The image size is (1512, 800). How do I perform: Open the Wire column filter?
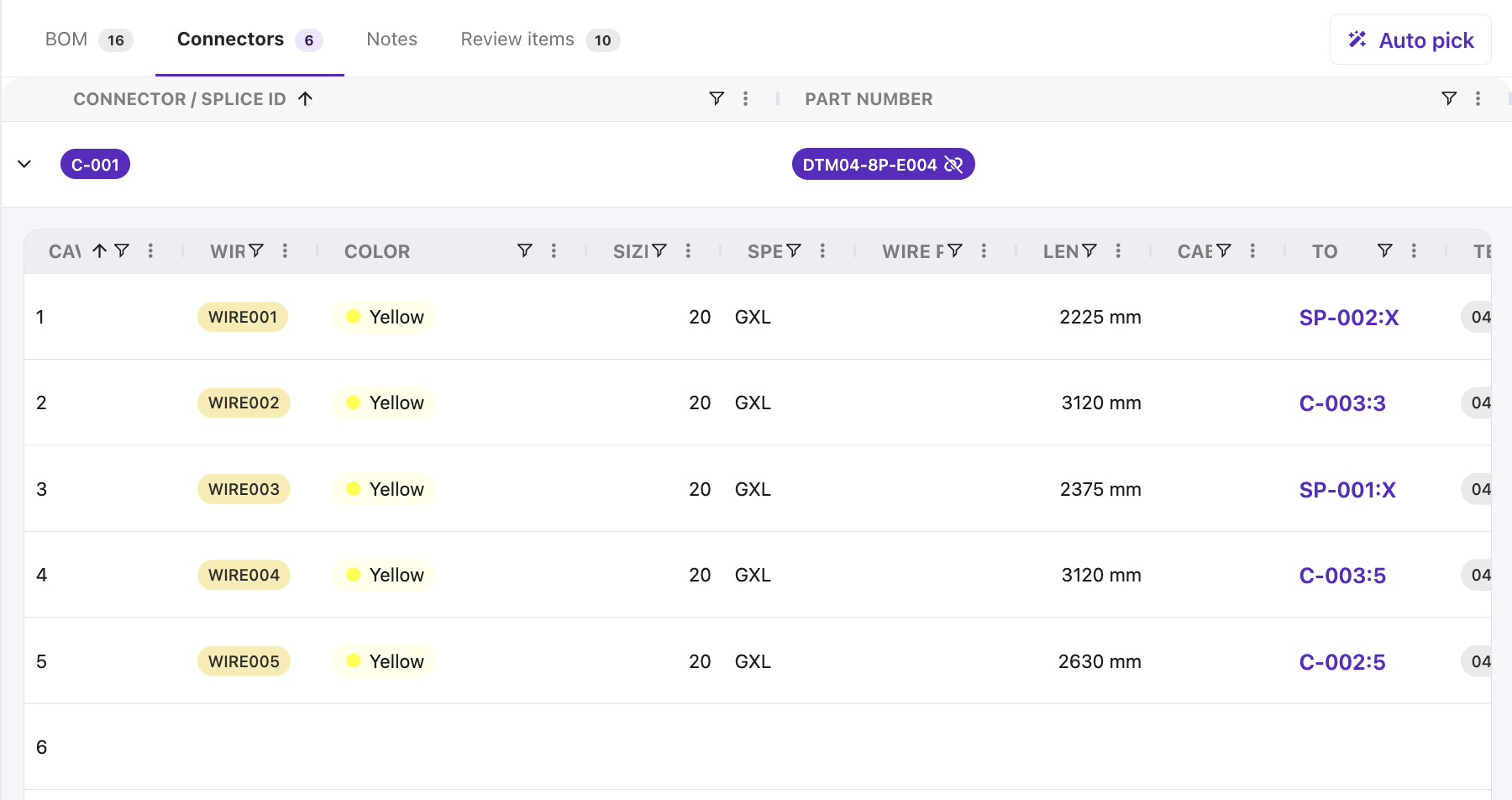(x=256, y=250)
